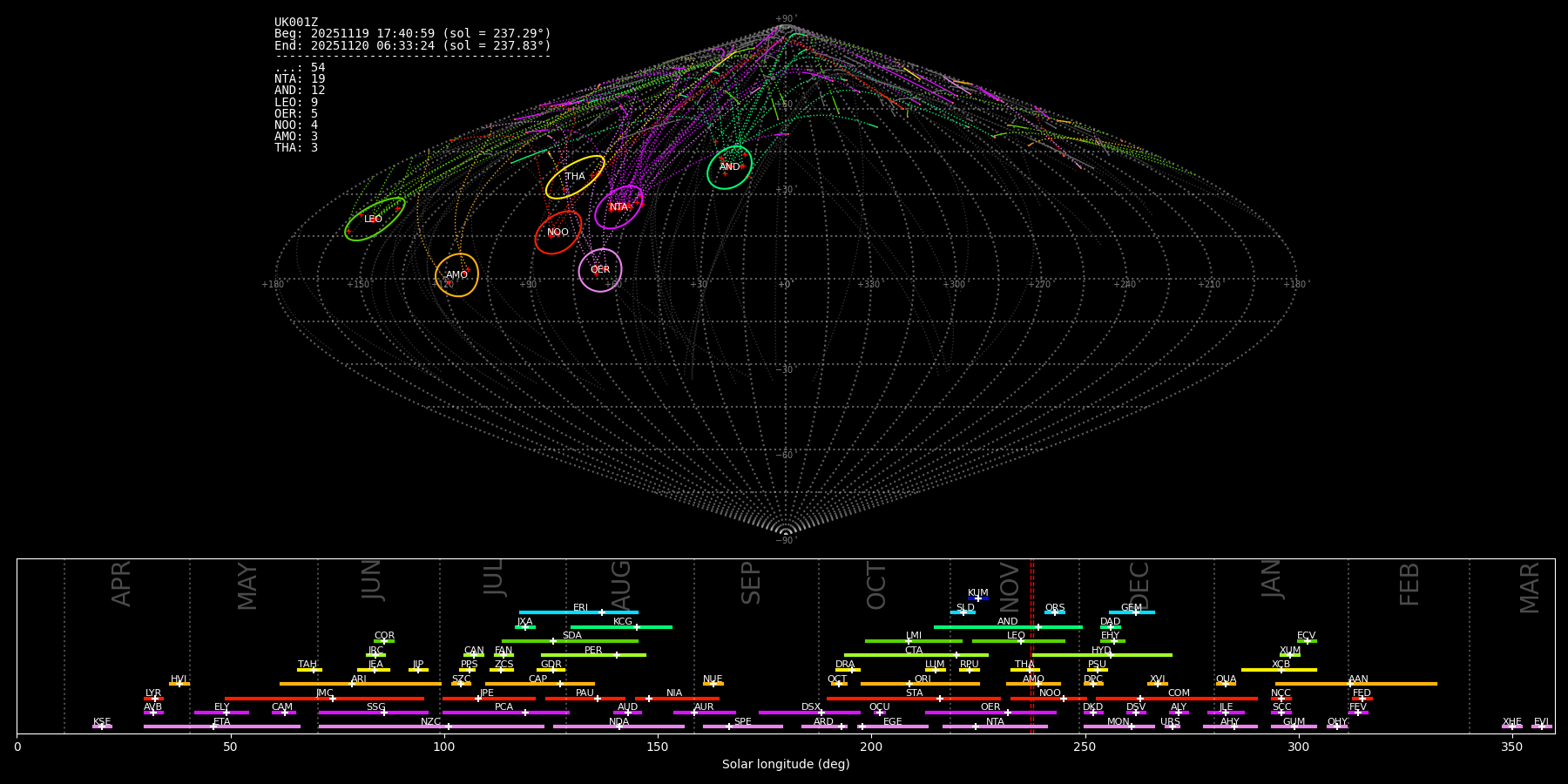Click the red dashed current solar longitude line
The height and width of the screenshot is (784, 1568).
[1032, 645]
